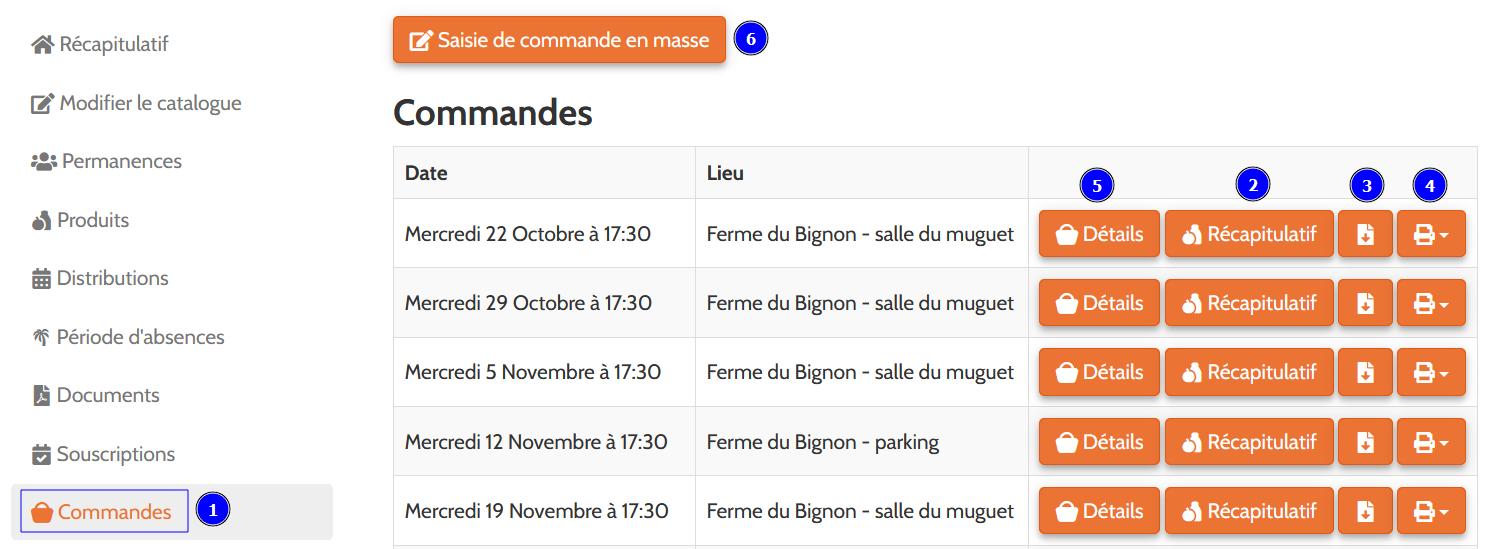The height and width of the screenshot is (549, 1496).
Task: Show Récapitulatif for 29 Octobre order
Action: (1249, 303)
